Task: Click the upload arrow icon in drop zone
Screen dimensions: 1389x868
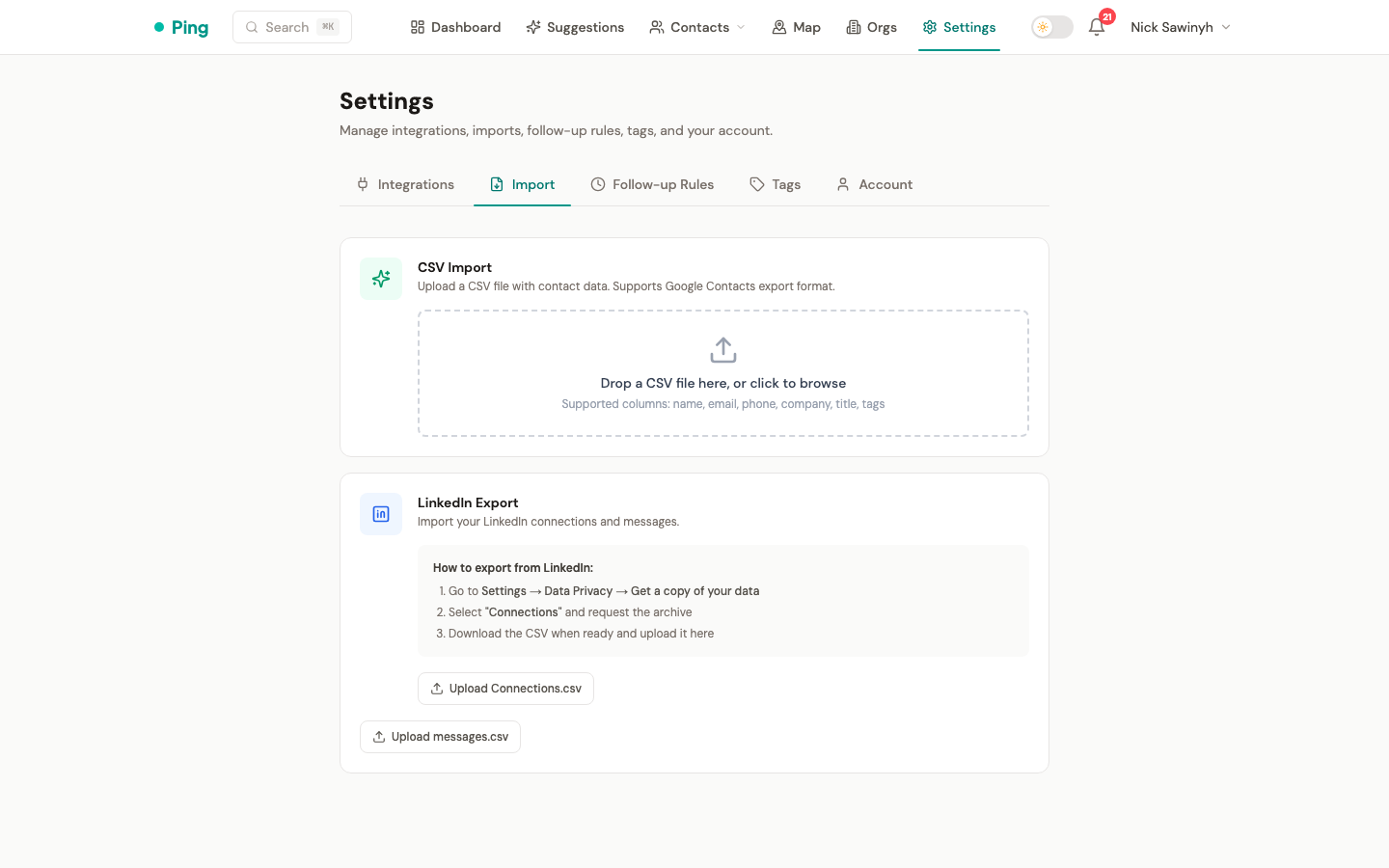Action: click(x=723, y=350)
